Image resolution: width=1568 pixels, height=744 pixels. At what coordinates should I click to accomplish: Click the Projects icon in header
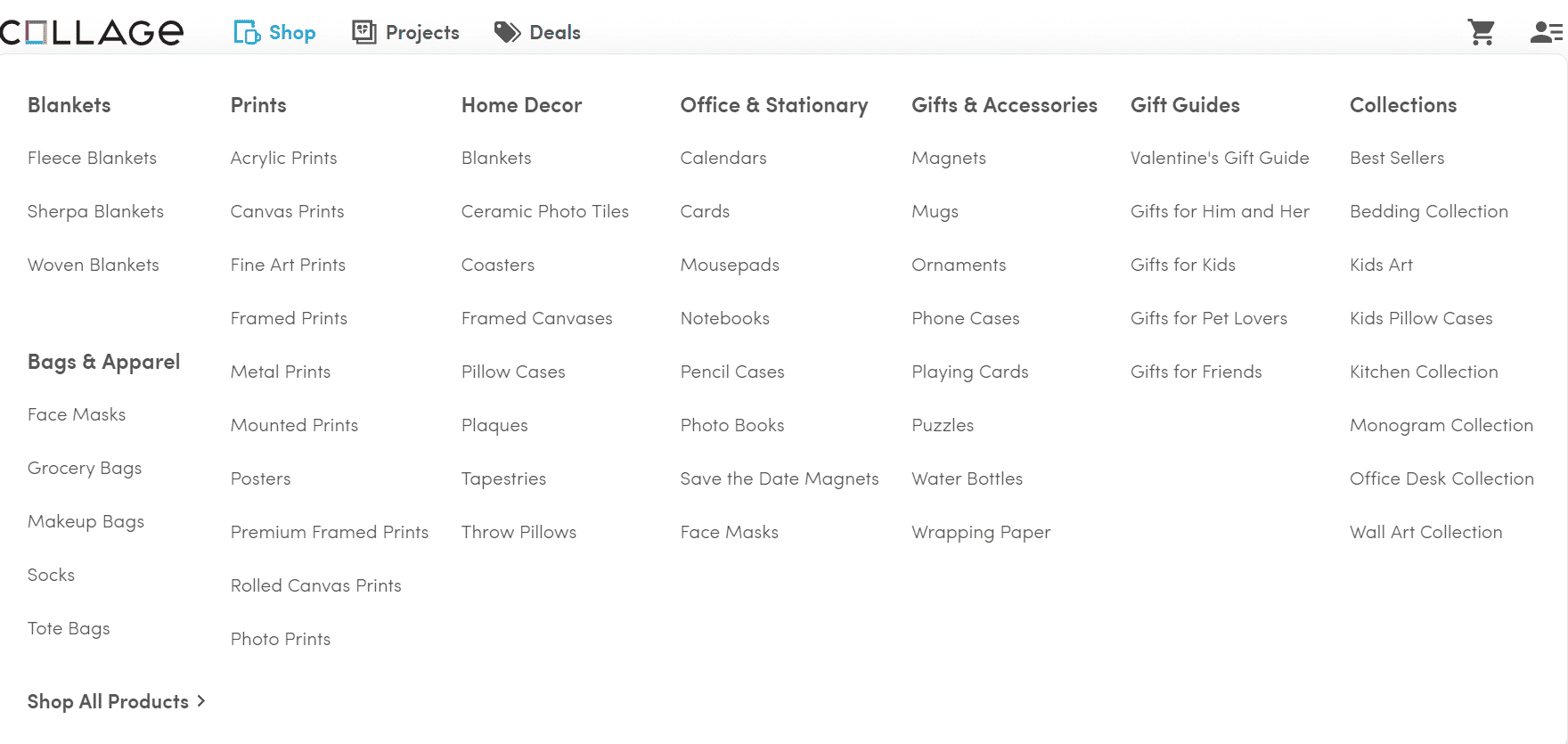tap(364, 33)
